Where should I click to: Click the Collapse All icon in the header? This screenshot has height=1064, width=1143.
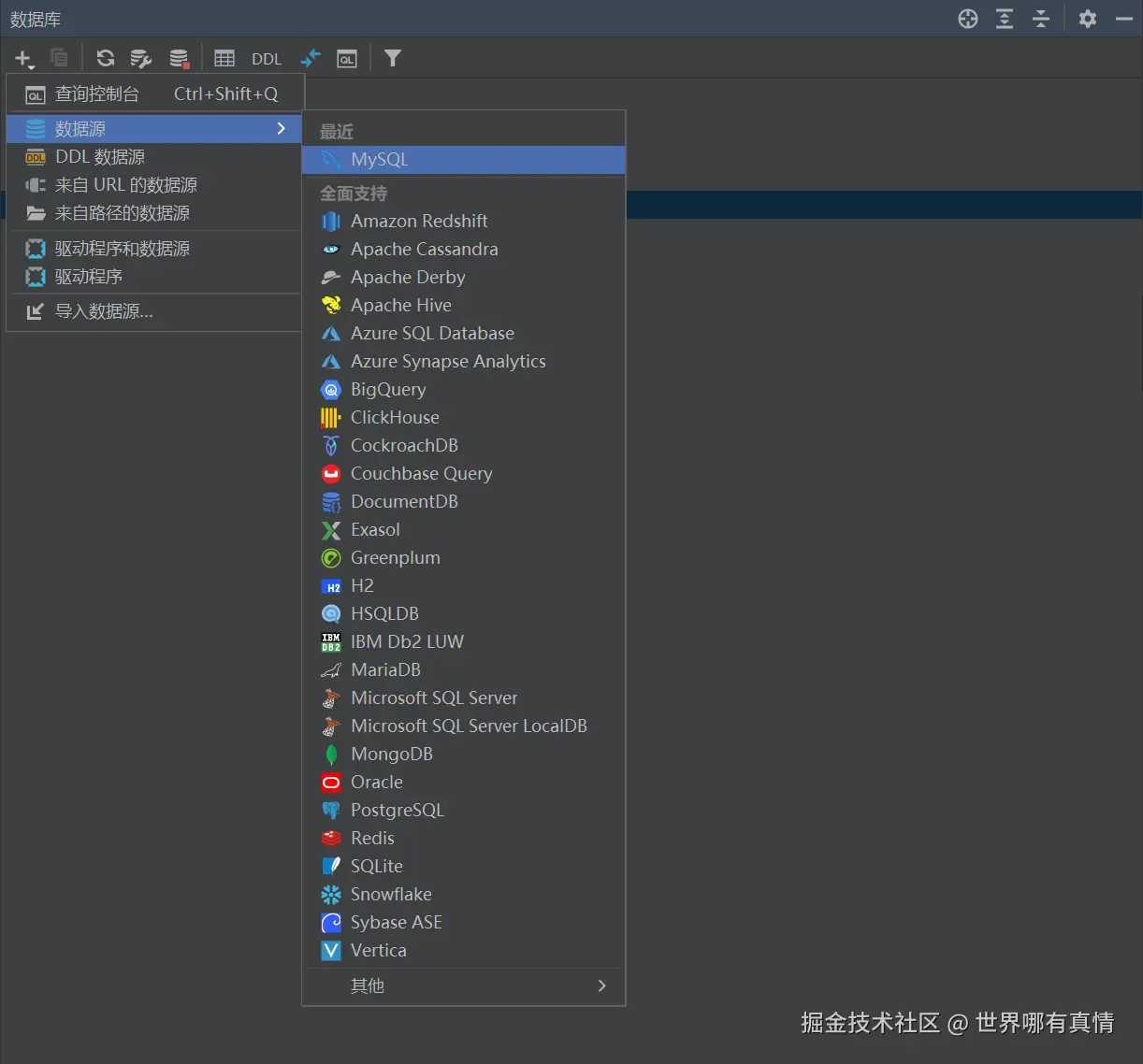click(1041, 19)
